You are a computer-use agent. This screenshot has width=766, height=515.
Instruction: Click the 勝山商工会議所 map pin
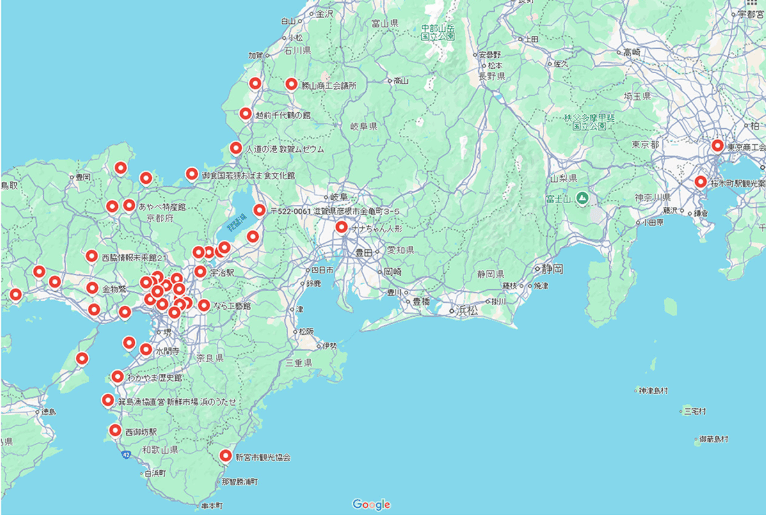(291, 85)
